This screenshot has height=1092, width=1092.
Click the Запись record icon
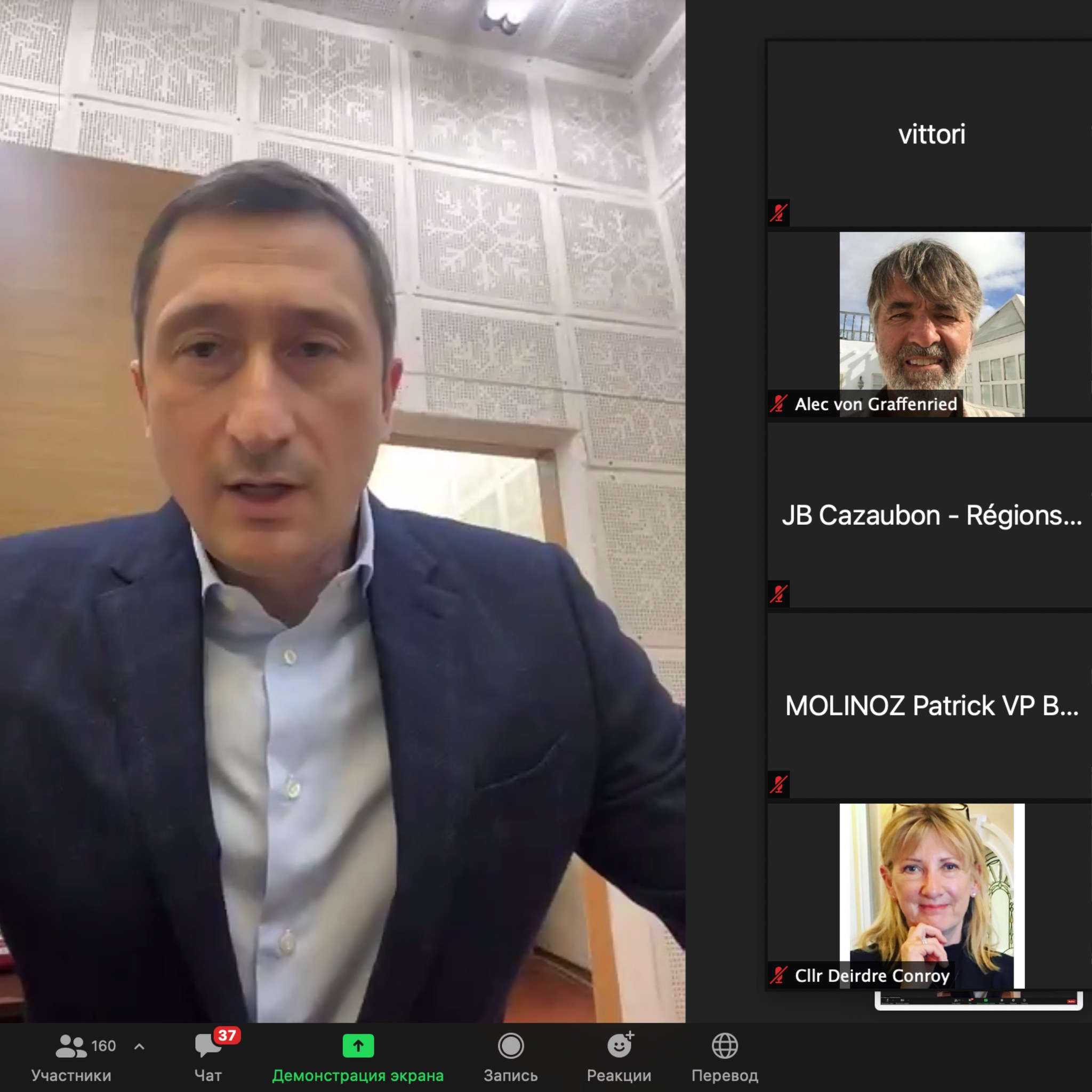tap(510, 1046)
